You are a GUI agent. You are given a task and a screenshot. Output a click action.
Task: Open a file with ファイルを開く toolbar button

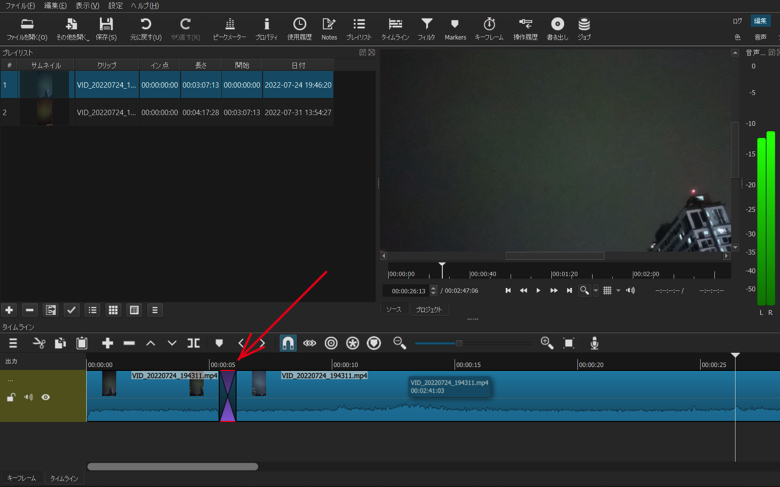pyautogui.click(x=27, y=29)
